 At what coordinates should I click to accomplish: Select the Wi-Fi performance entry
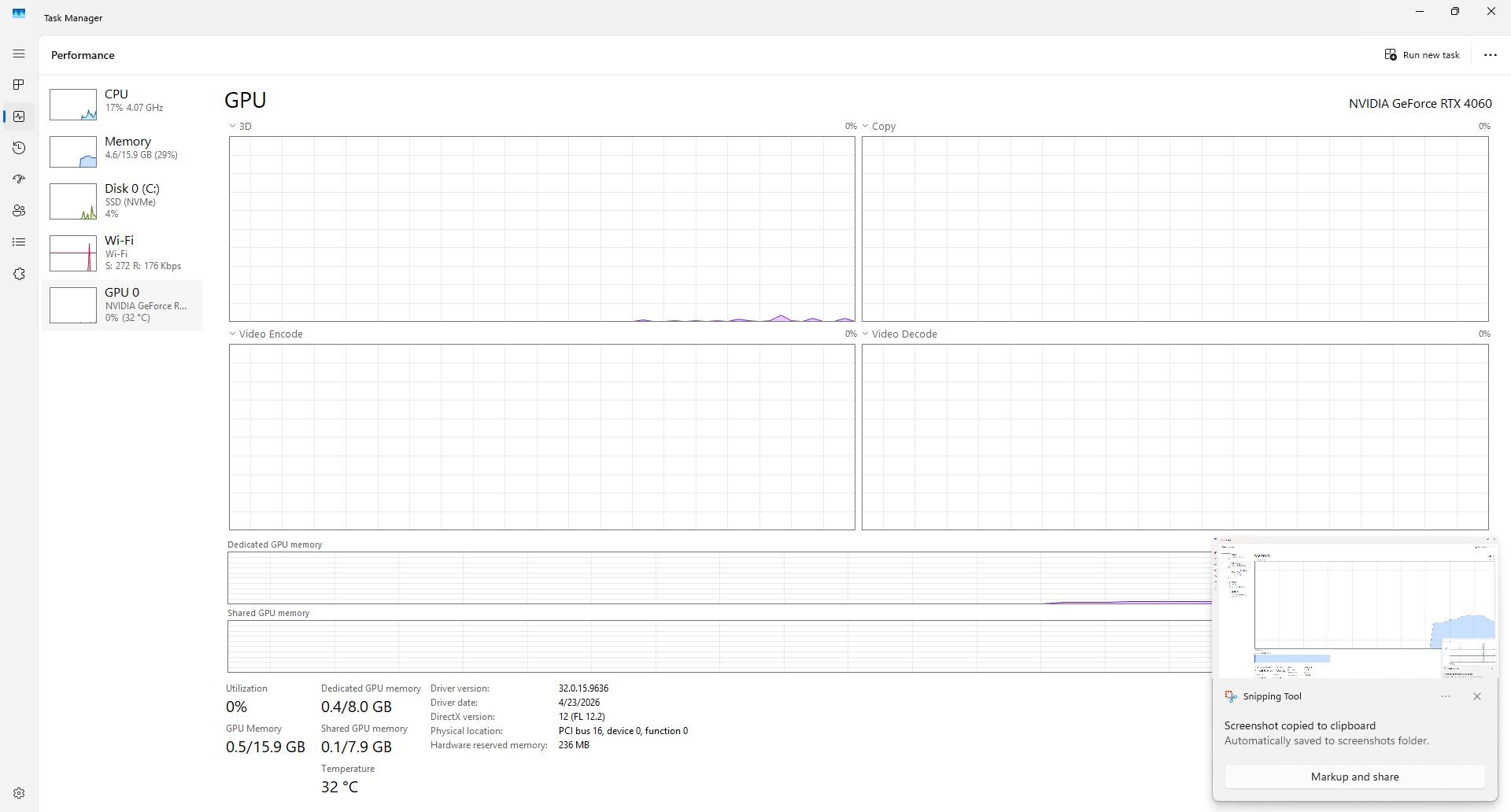[122, 253]
